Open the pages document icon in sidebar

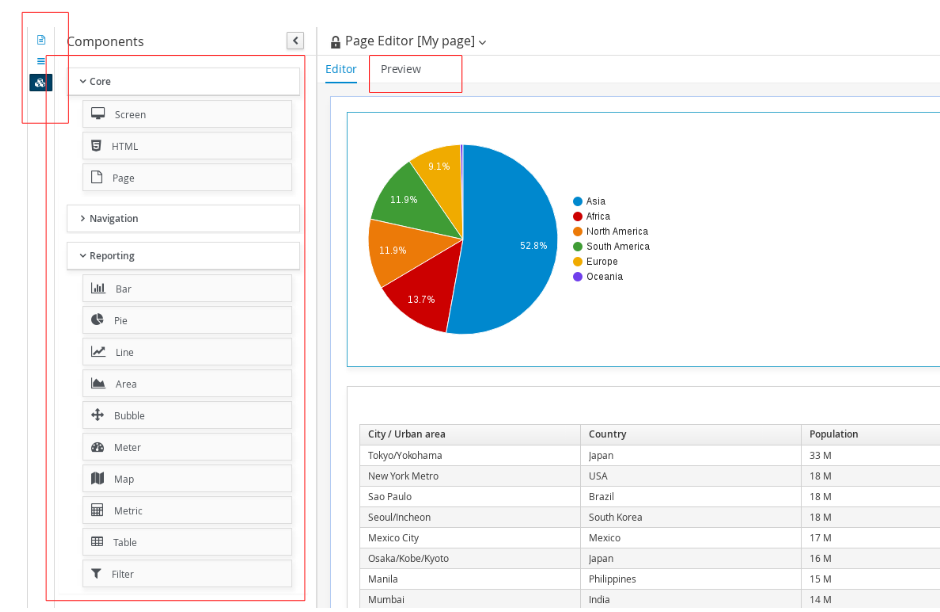(x=41, y=40)
